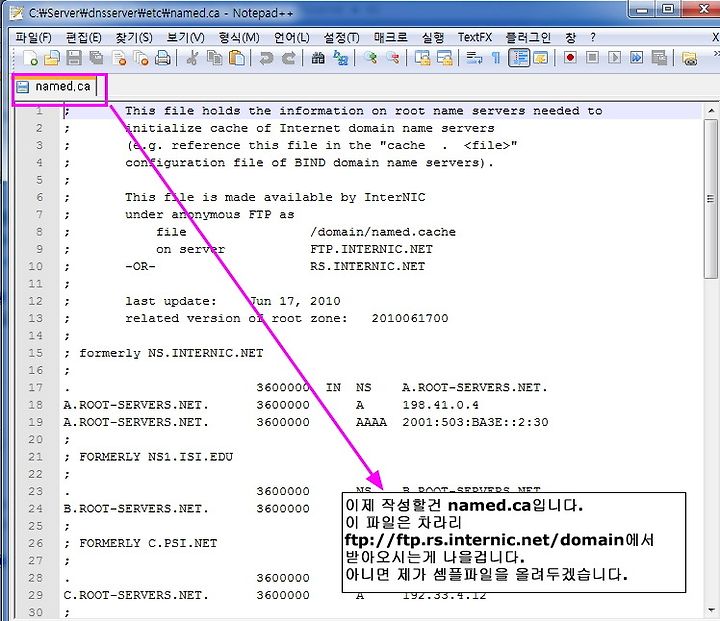Toggle synchronize vertical scrolling icon
The width and height of the screenshot is (720, 621).
422,58
